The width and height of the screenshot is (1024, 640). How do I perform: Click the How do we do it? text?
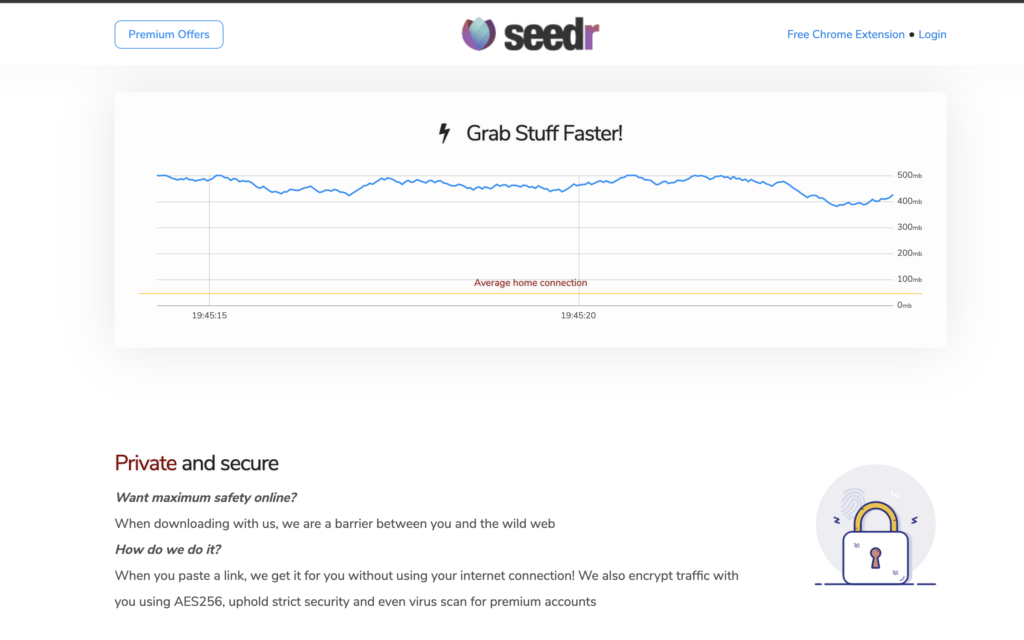point(168,550)
